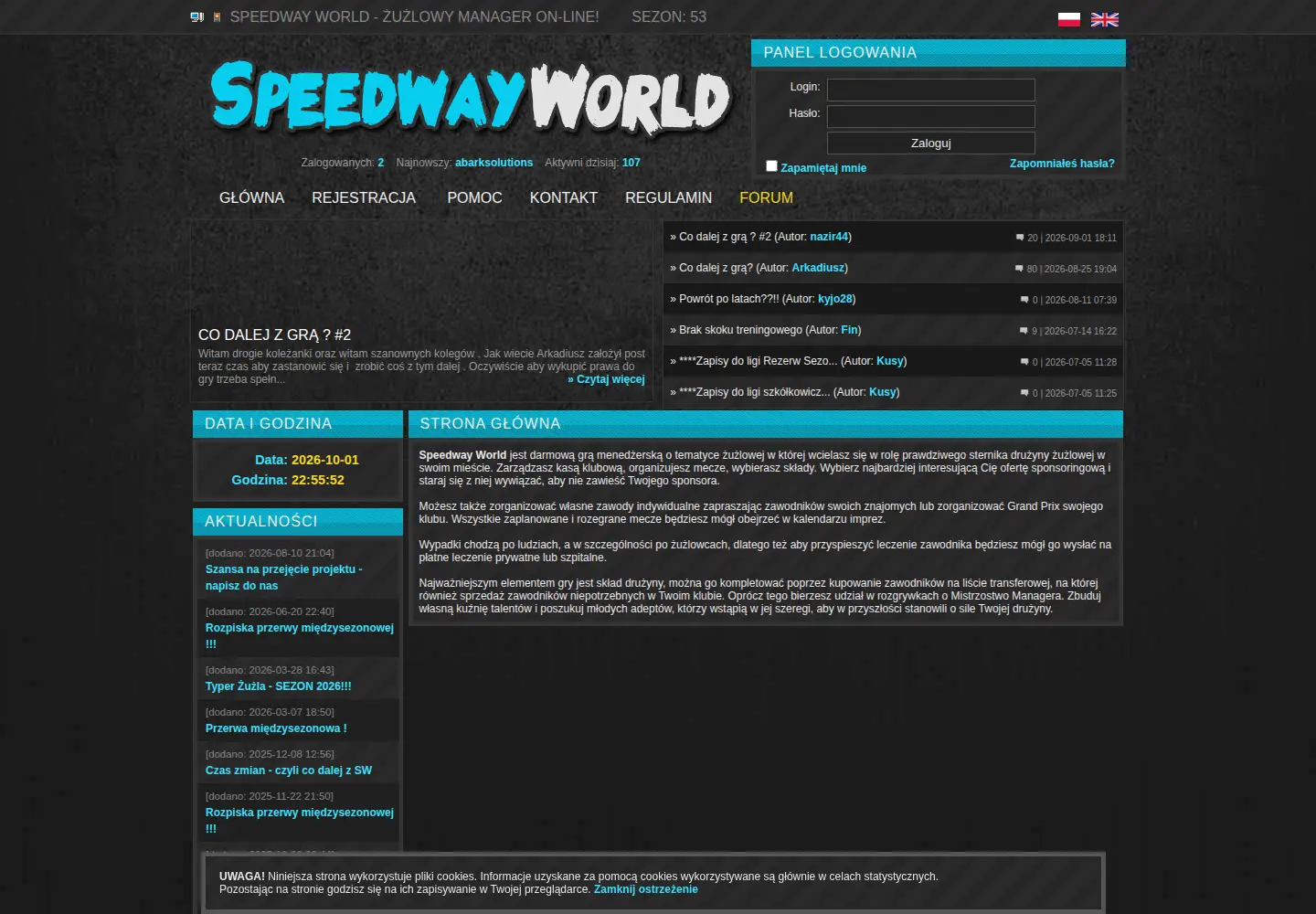Switch language via the British flag icon

pos(1104,19)
